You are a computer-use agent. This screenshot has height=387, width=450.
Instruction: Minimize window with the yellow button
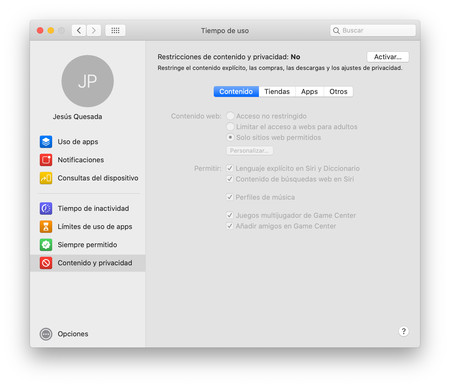[51, 31]
